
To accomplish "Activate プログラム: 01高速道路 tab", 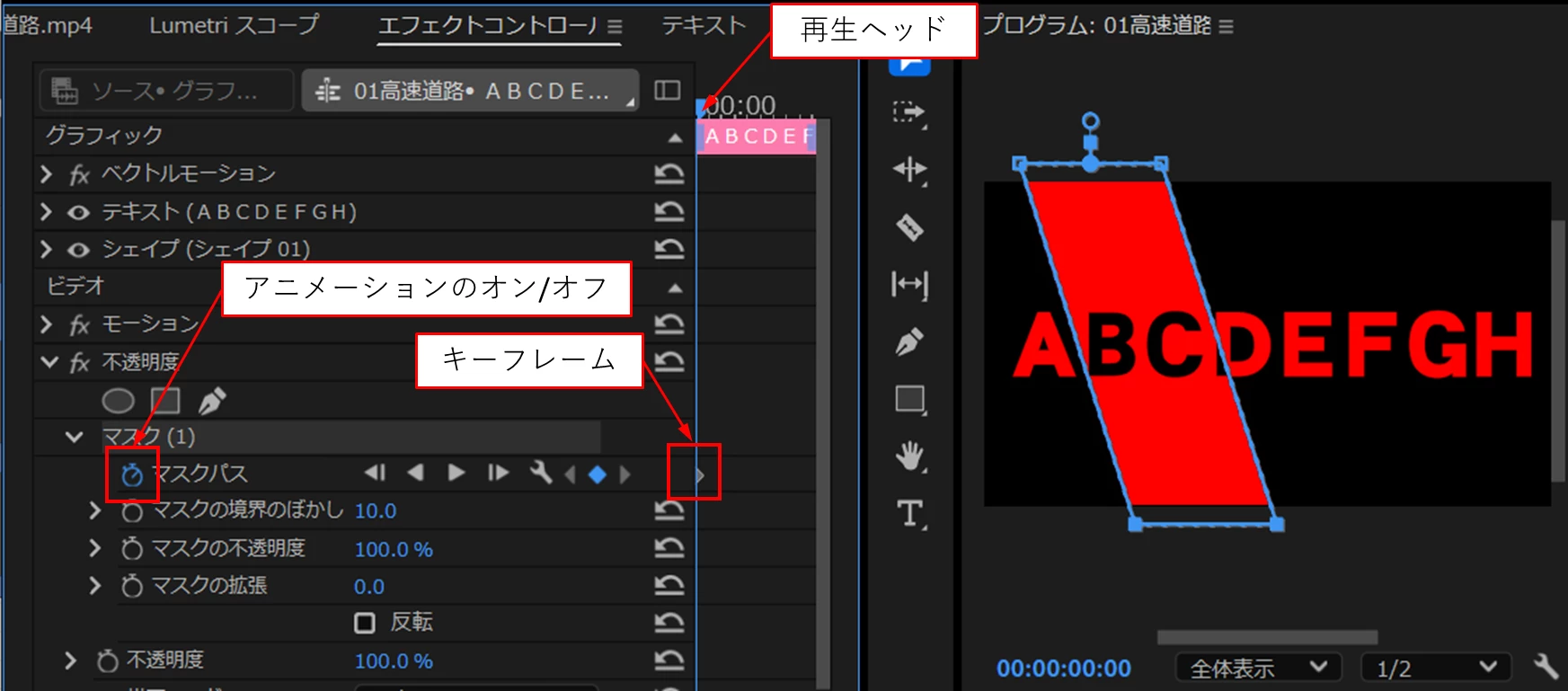I will (x=1096, y=25).
